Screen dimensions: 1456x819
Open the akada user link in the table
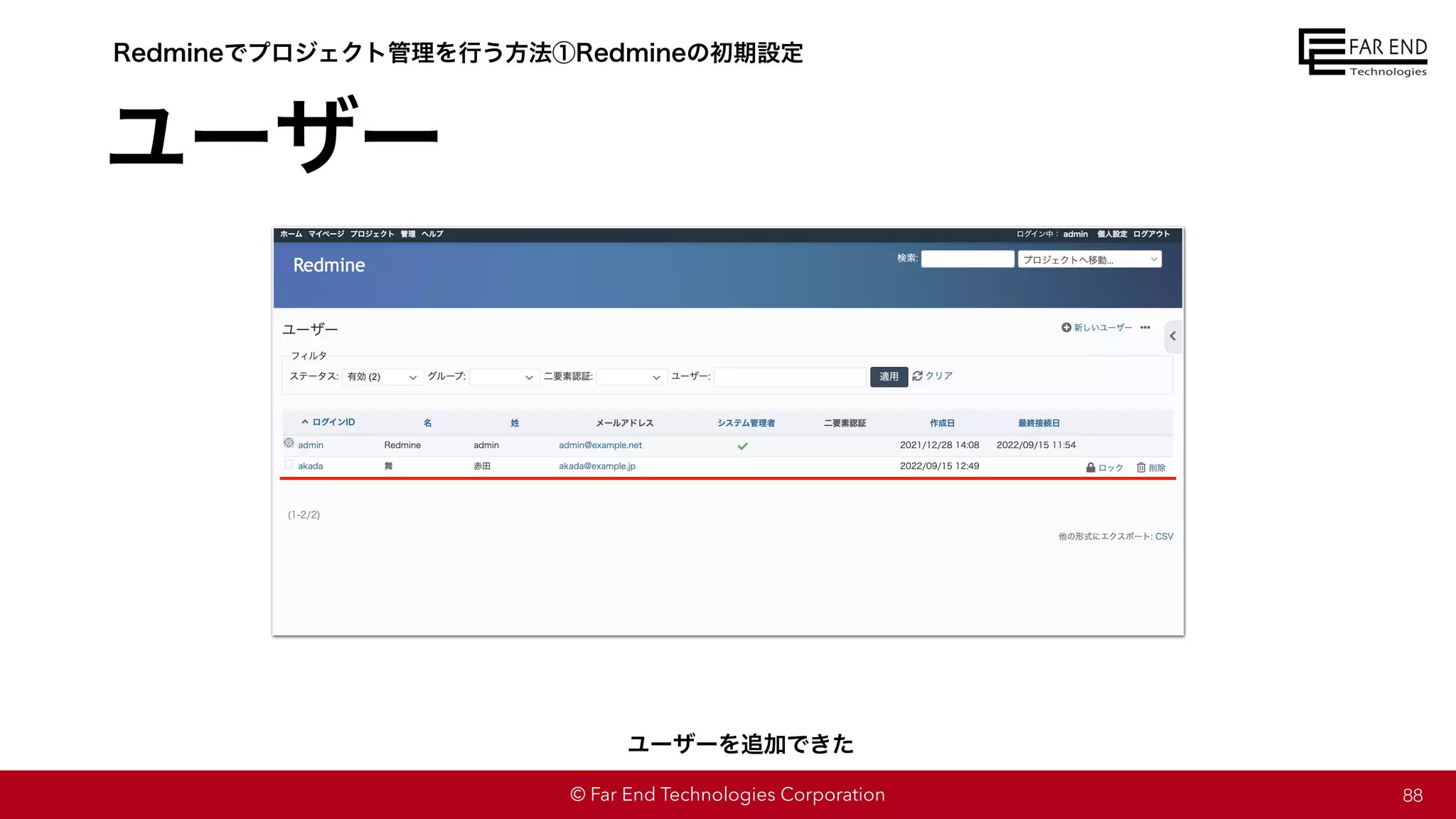pos(311,466)
